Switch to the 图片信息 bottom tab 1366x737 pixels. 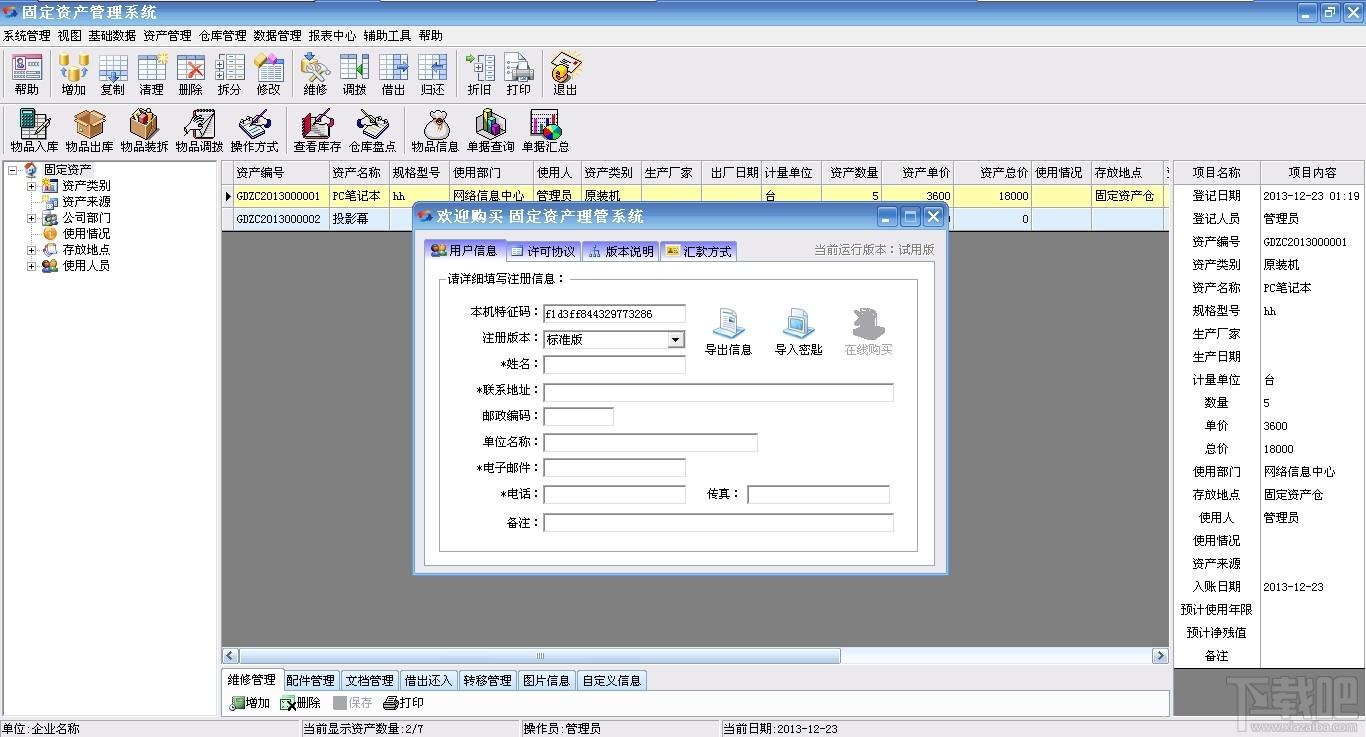pyautogui.click(x=546, y=681)
